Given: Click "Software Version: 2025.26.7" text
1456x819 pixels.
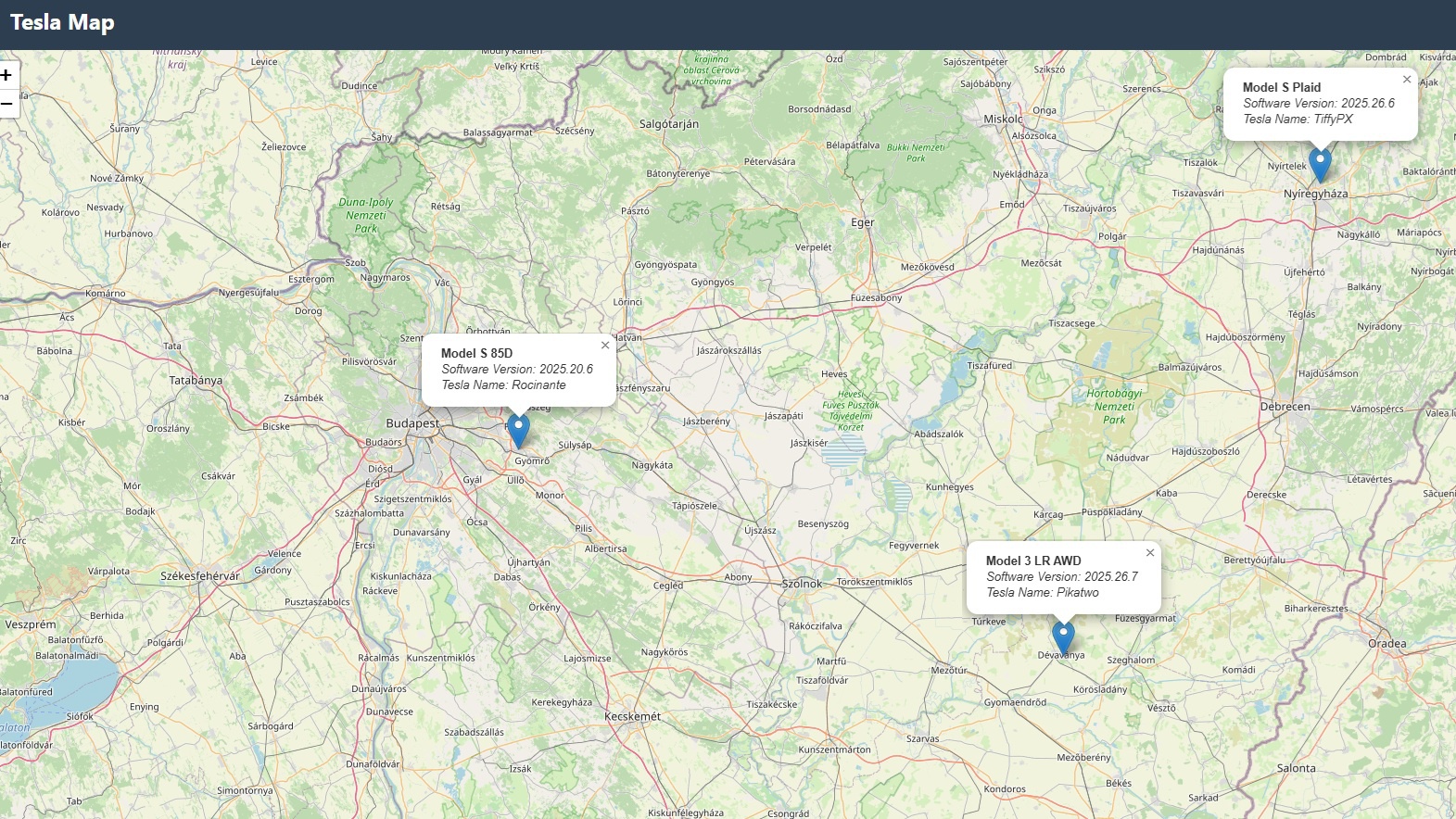Looking at the screenshot, I should 1062,576.
